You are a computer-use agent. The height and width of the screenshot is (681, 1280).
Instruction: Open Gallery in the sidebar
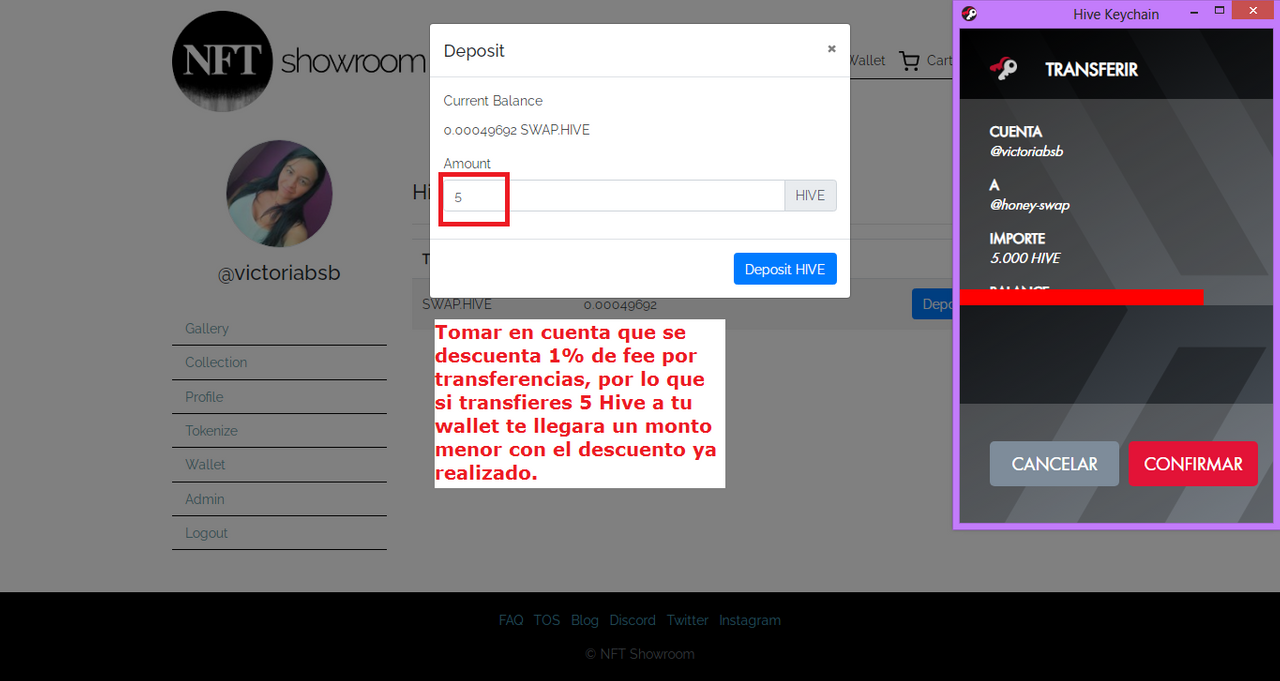pos(207,328)
